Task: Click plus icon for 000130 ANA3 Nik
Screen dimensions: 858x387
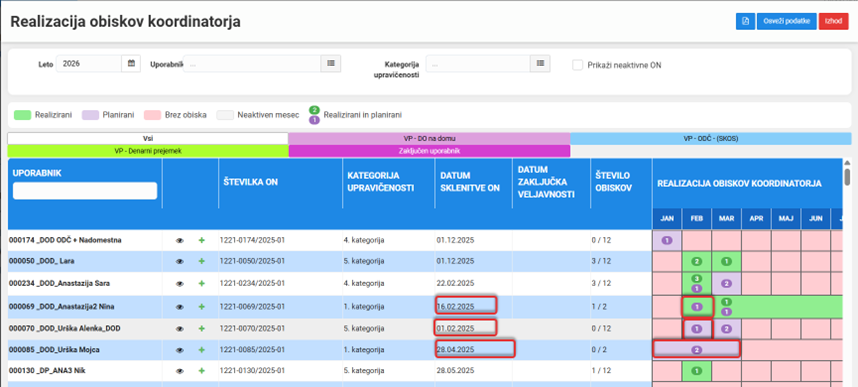Action: coord(201,371)
